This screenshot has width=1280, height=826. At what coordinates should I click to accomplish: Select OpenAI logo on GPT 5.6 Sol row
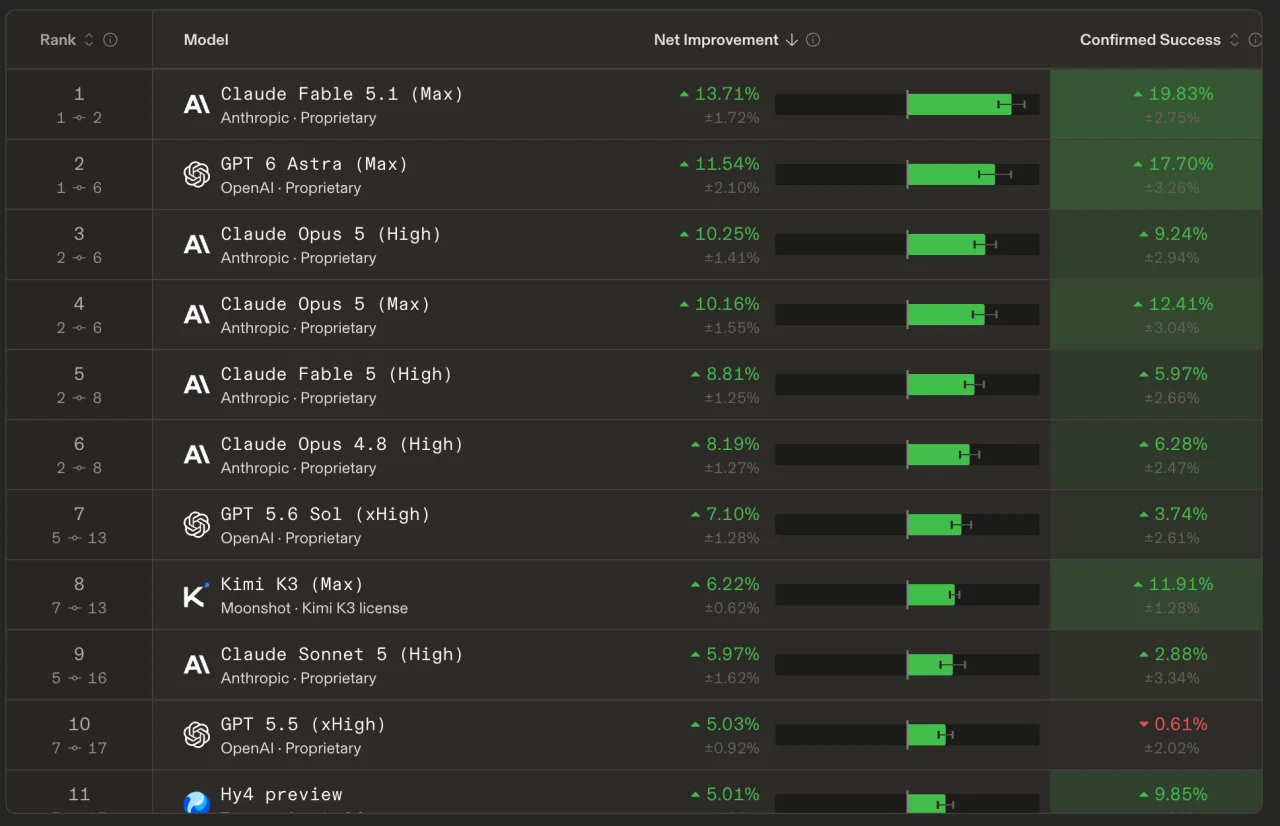(x=197, y=524)
